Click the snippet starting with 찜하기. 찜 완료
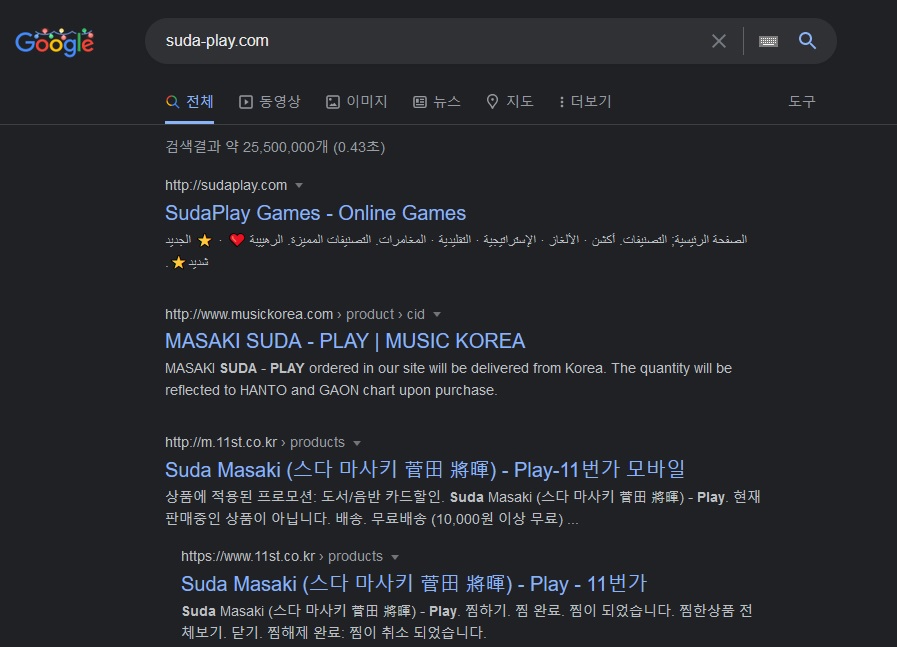The width and height of the screenshot is (897, 647). [466, 622]
